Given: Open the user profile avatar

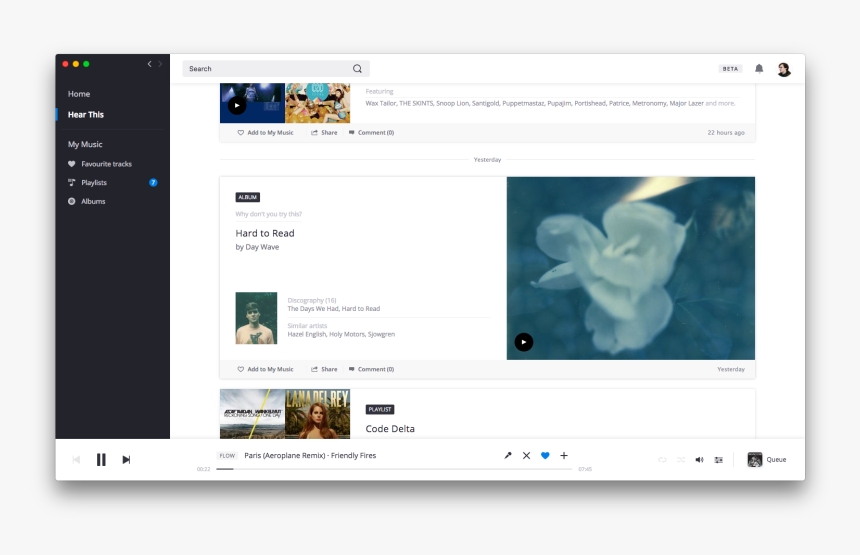Looking at the screenshot, I should point(784,69).
